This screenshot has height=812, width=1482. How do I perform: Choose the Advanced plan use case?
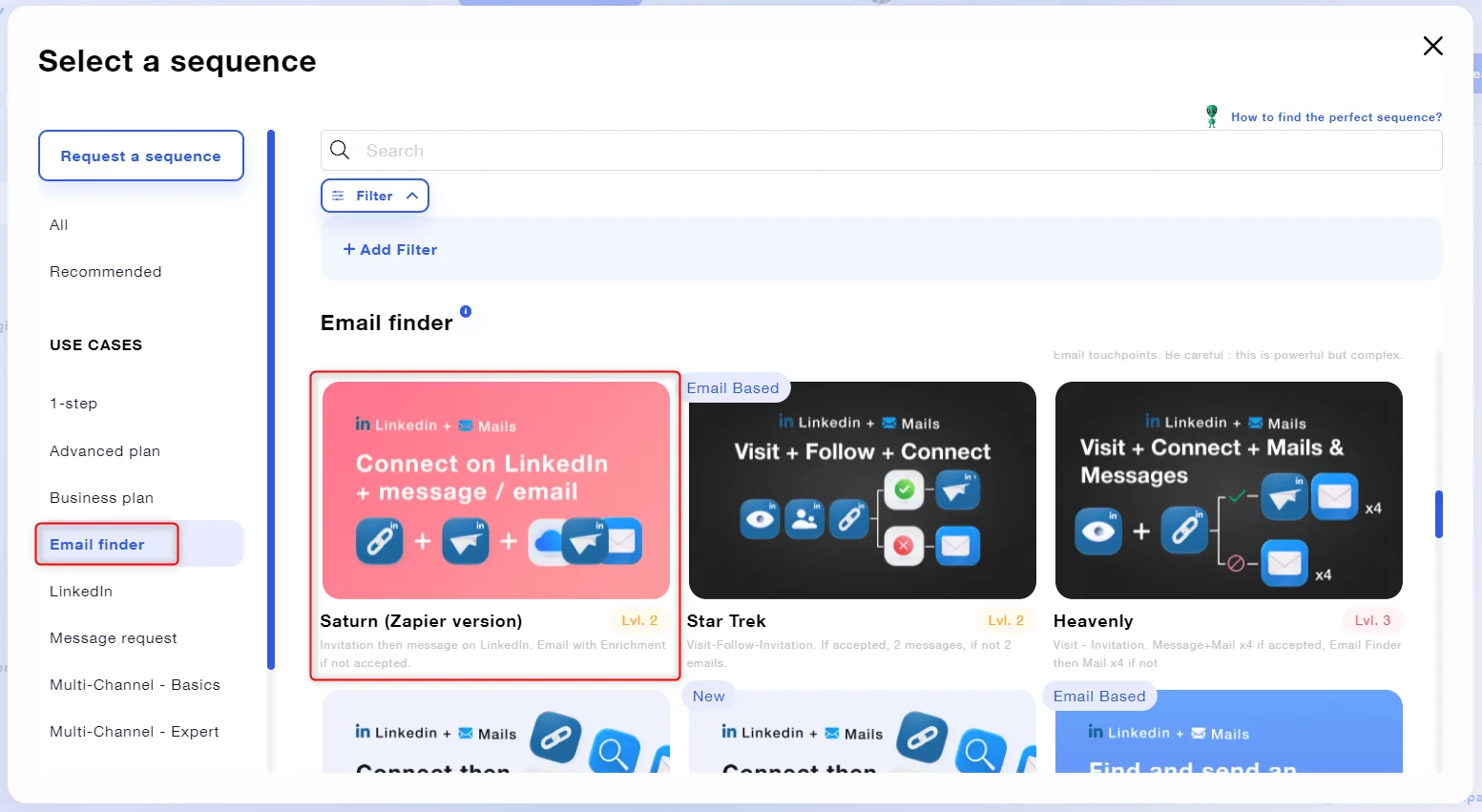(x=105, y=451)
